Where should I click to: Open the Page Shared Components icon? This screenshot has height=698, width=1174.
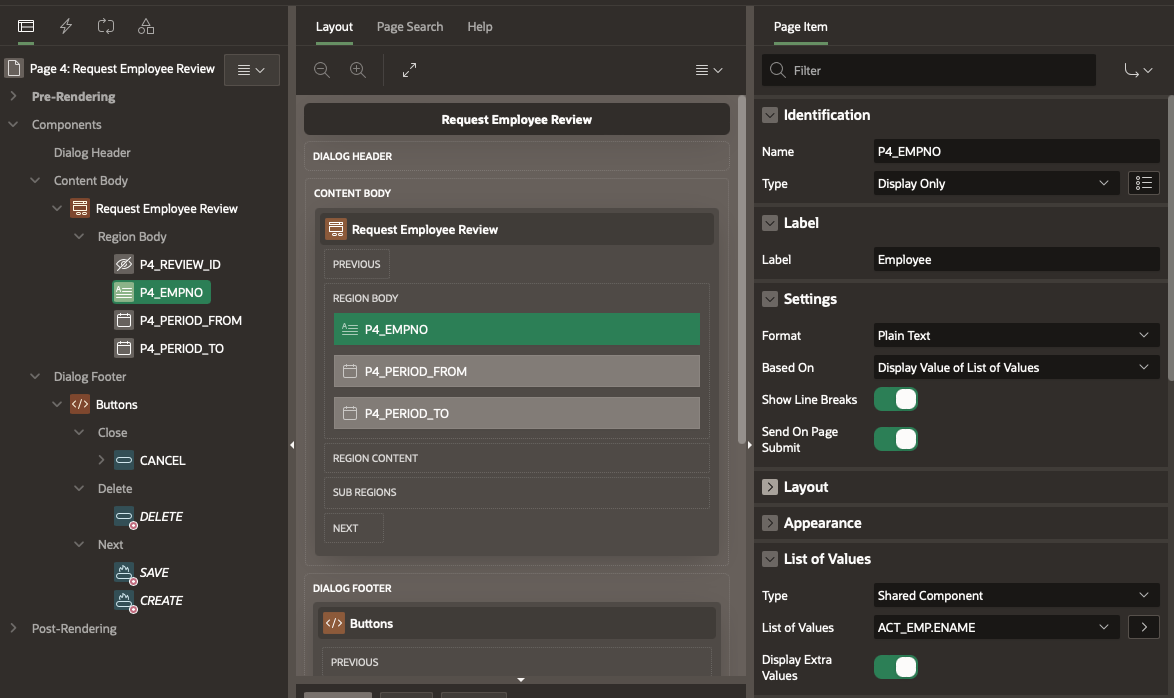(x=146, y=26)
